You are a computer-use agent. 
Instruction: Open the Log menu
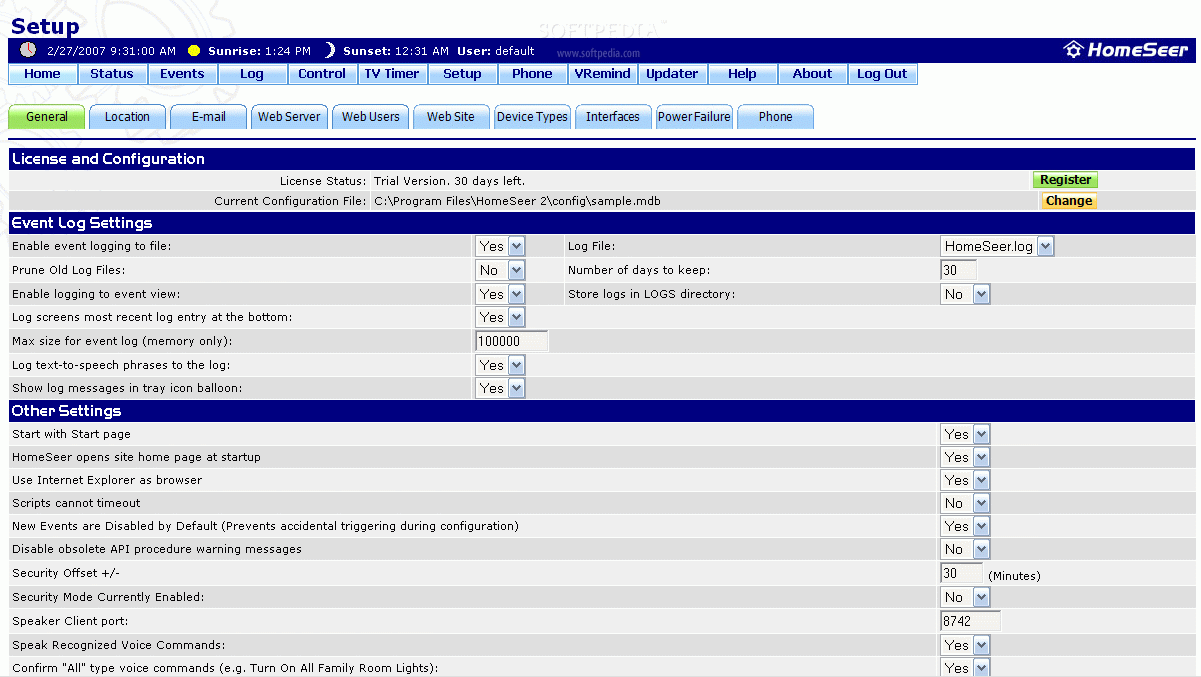(x=252, y=74)
